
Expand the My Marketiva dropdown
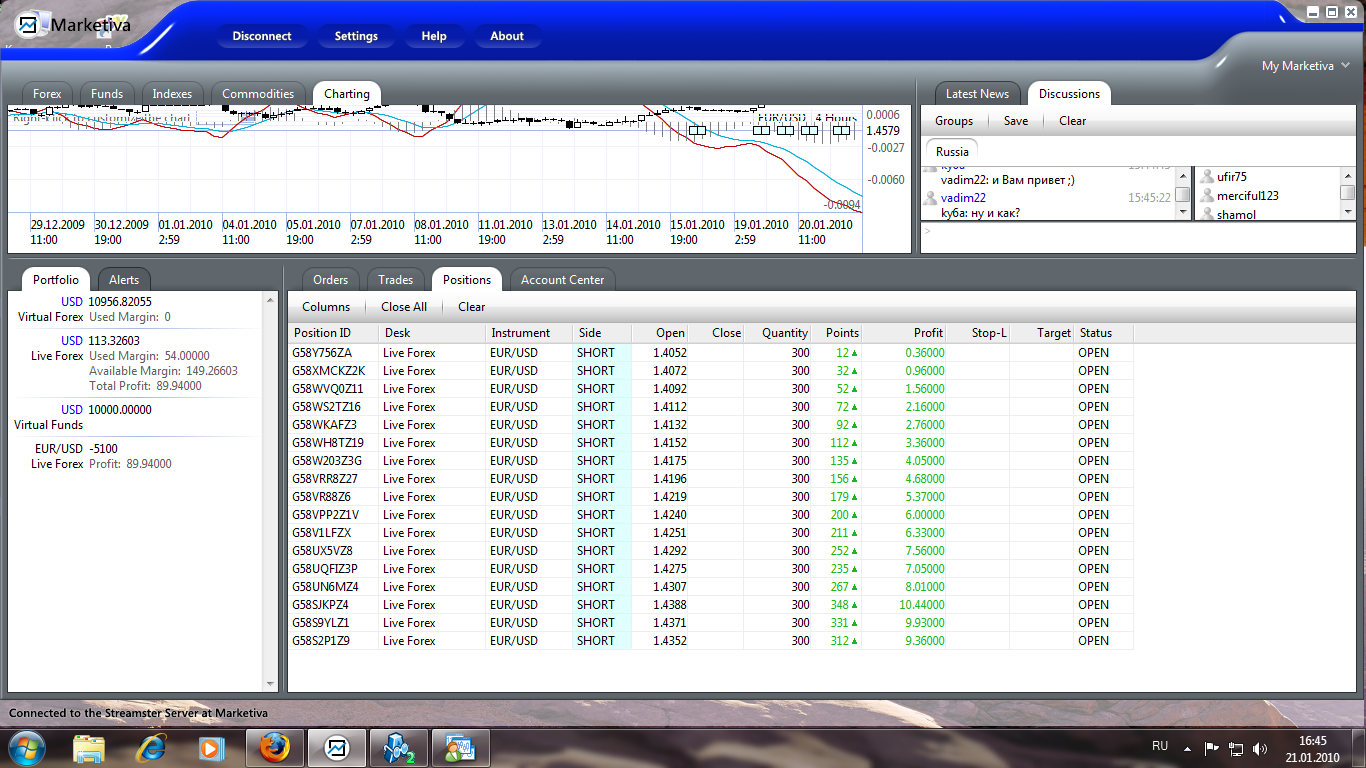point(1345,66)
